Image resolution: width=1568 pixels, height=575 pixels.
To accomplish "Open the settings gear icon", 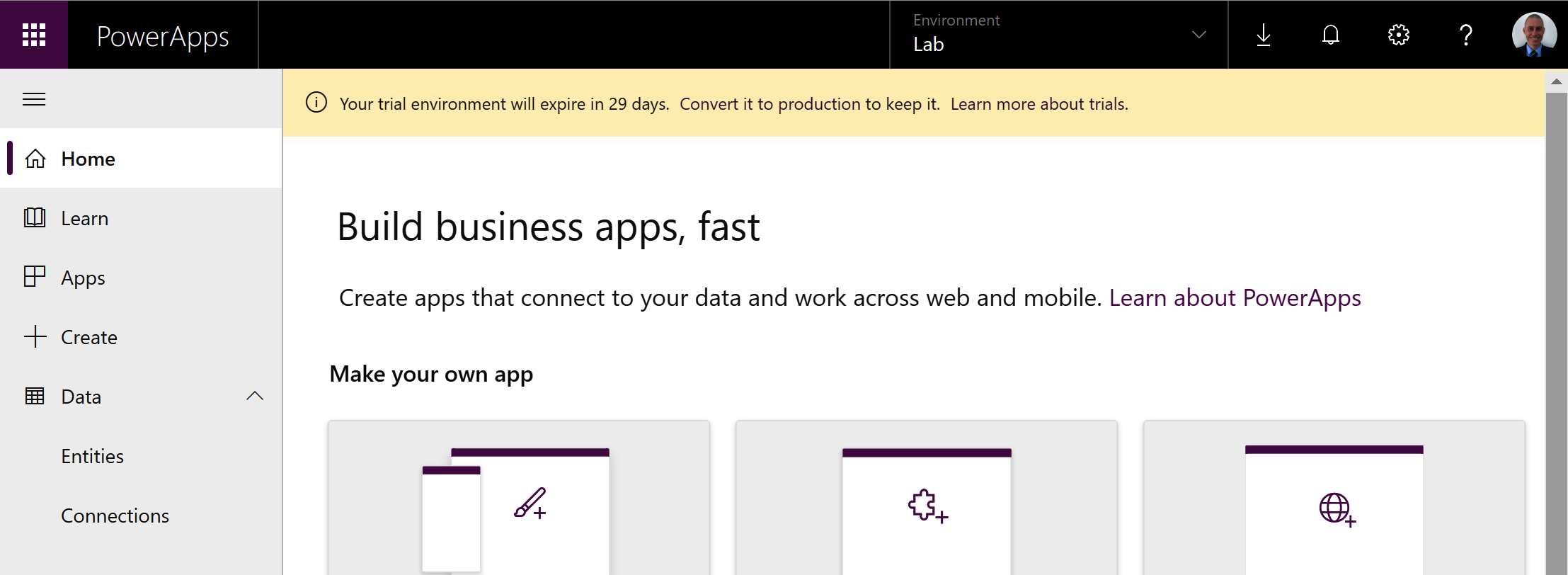I will (1399, 35).
